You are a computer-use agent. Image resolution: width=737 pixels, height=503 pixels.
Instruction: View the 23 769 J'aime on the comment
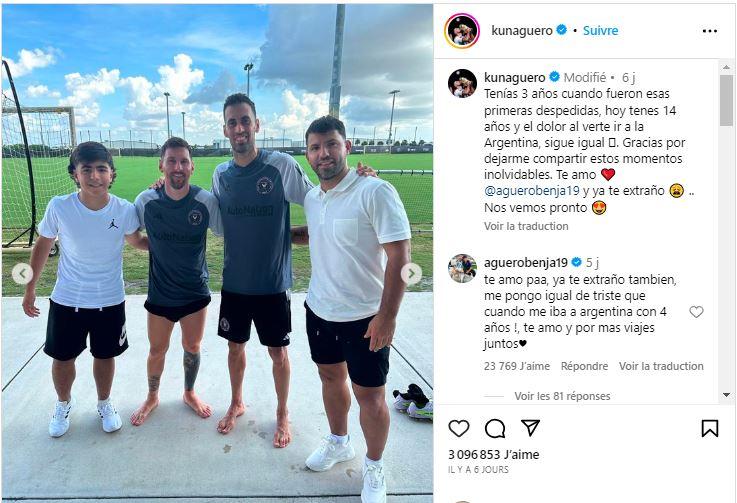tap(517, 366)
